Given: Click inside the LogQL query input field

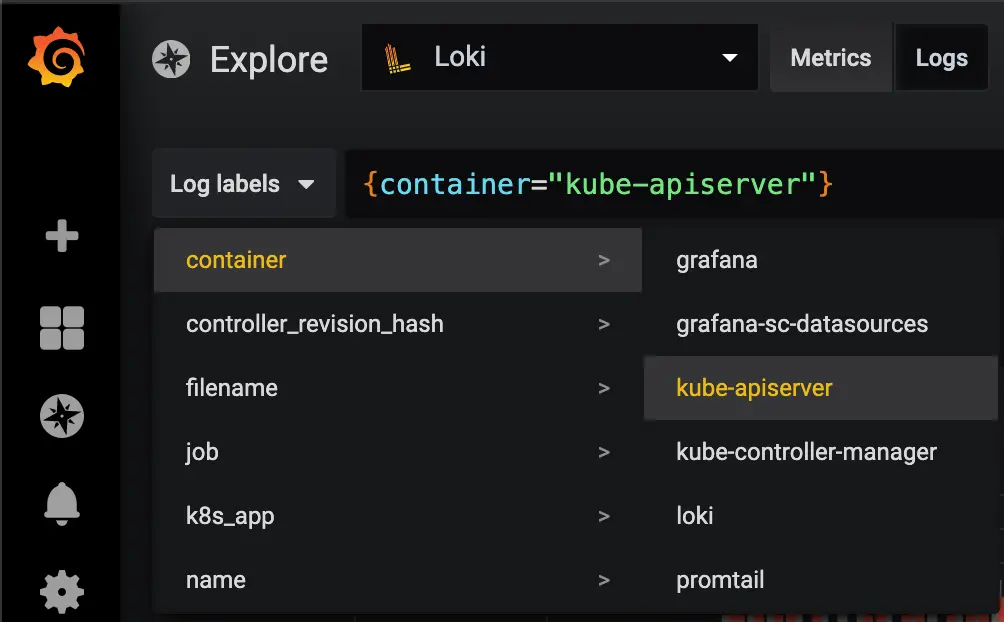Looking at the screenshot, I should 600,183.
